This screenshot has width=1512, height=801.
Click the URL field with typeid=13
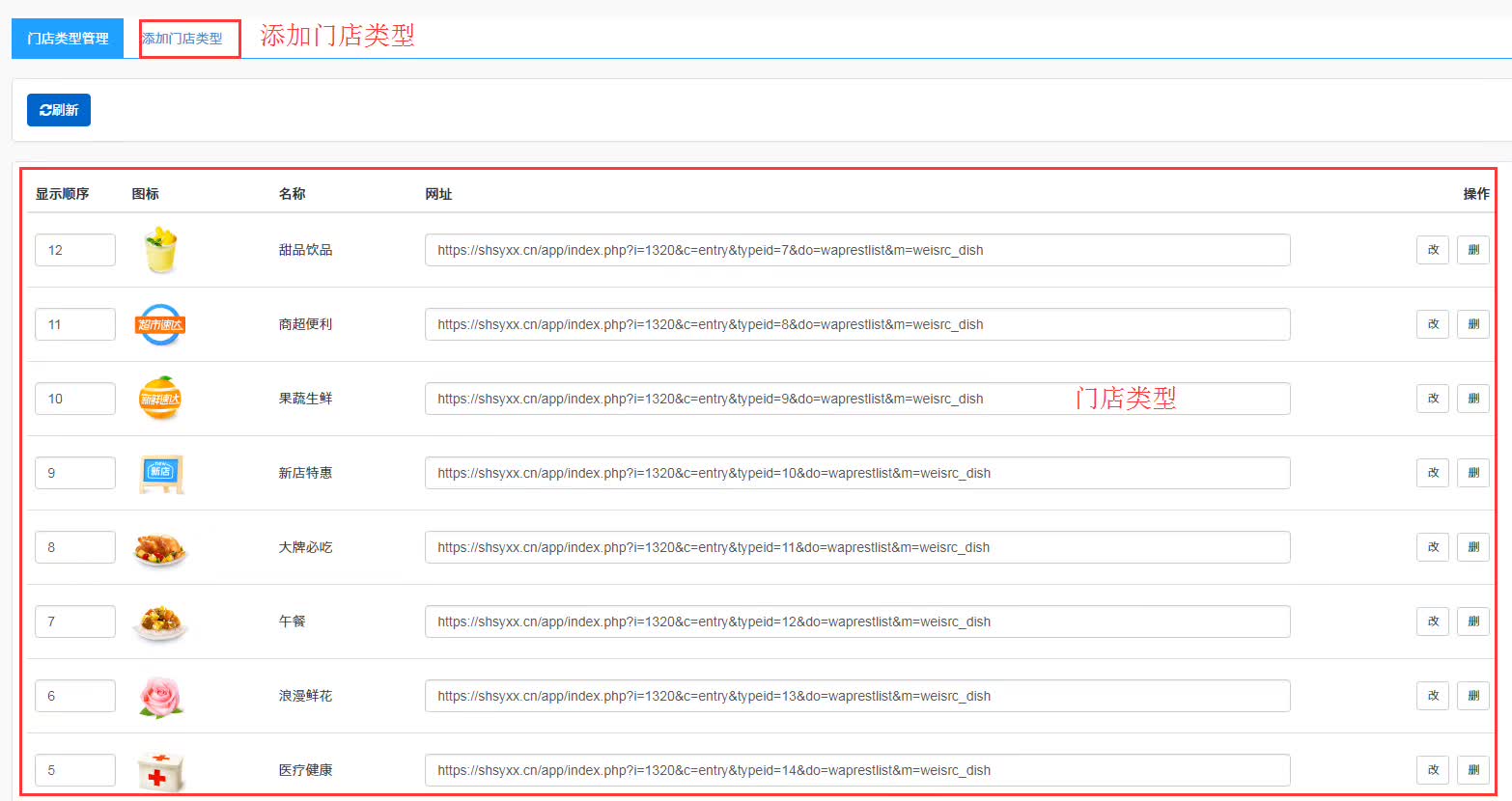(x=857, y=696)
